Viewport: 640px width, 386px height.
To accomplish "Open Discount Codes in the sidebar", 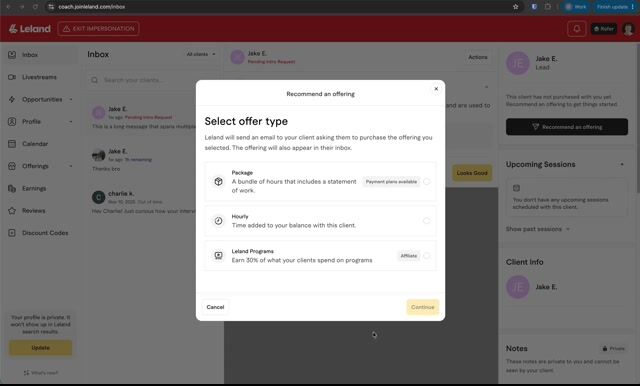I will (x=40, y=233).
